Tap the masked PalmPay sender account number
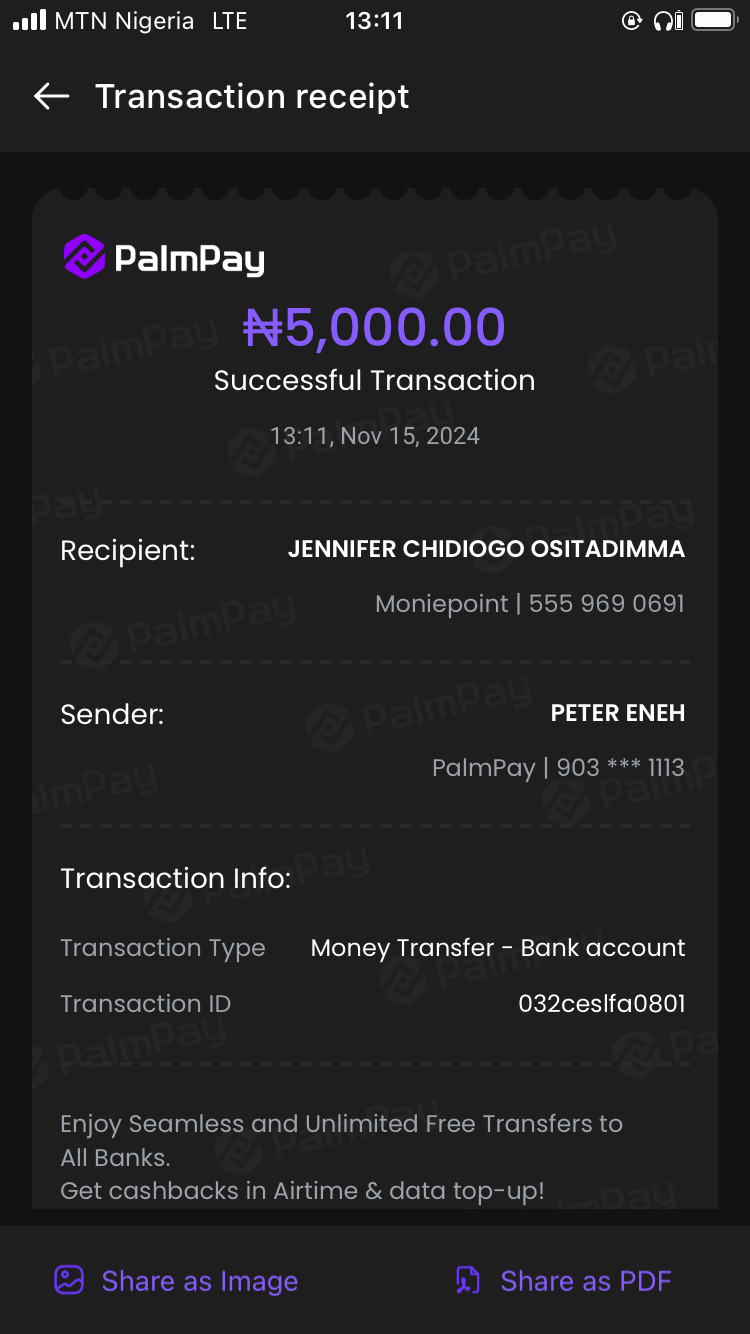The width and height of the screenshot is (750, 1334). pos(558,768)
